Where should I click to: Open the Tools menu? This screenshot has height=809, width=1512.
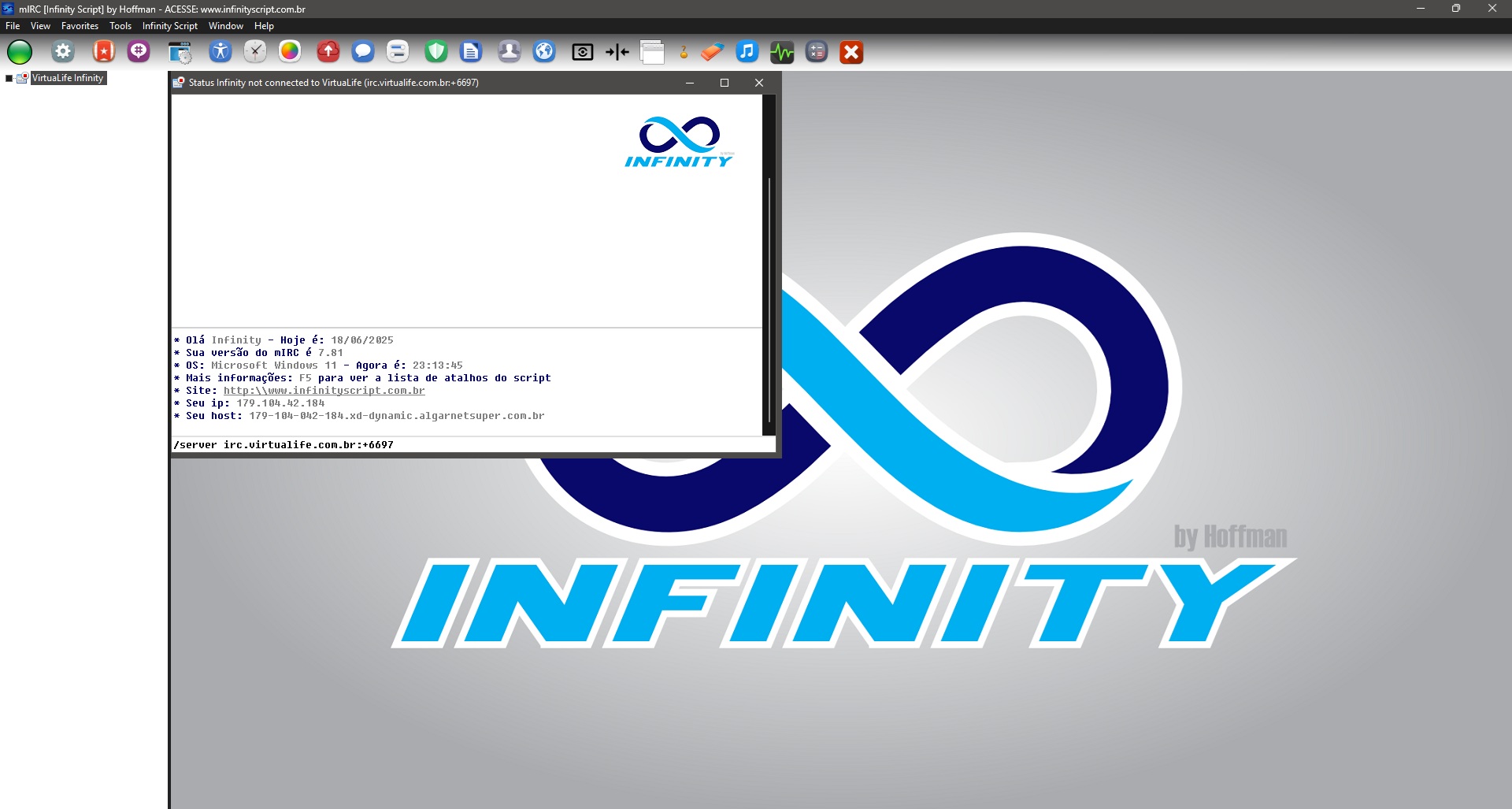pyautogui.click(x=120, y=26)
